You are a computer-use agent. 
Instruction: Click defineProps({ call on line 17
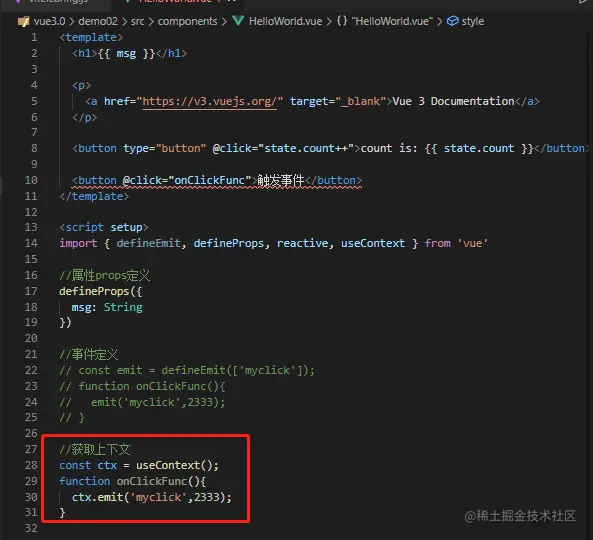(x=101, y=291)
